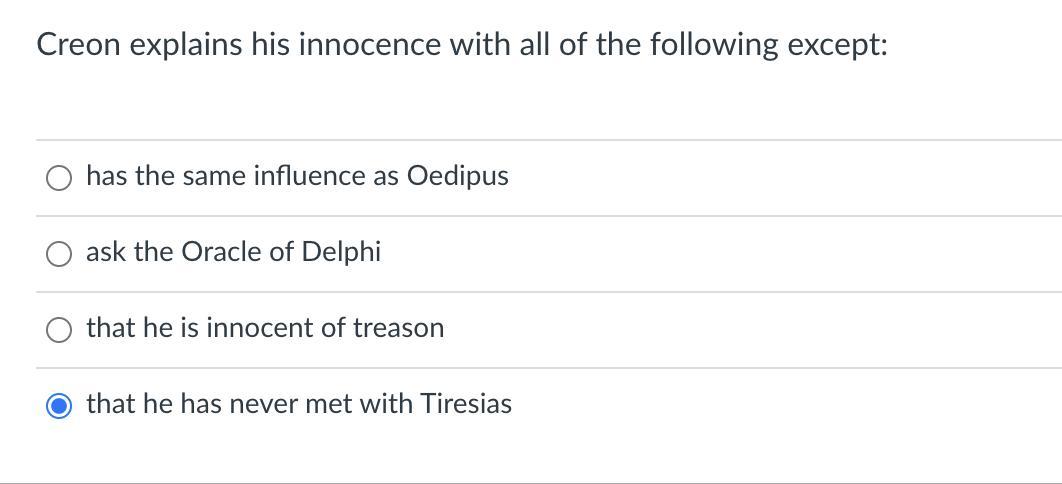The height and width of the screenshot is (484, 1062).
Task: Click the answer text 'that he is innocent of treason'
Action: (265, 328)
